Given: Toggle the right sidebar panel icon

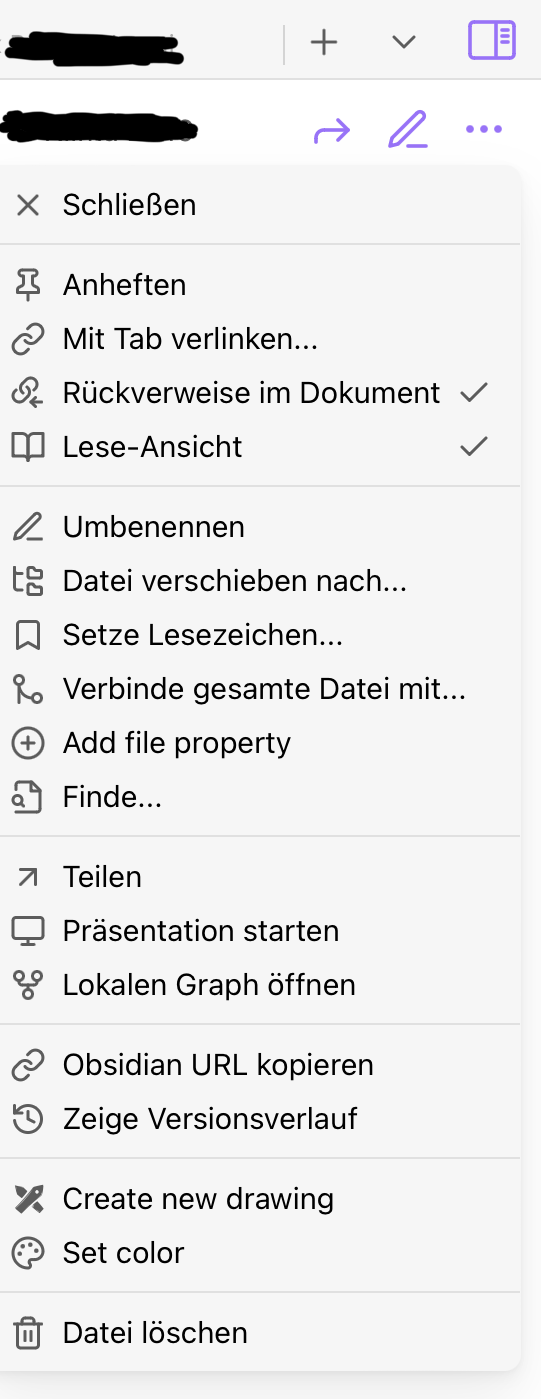Looking at the screenshot, I should (492, 41).
